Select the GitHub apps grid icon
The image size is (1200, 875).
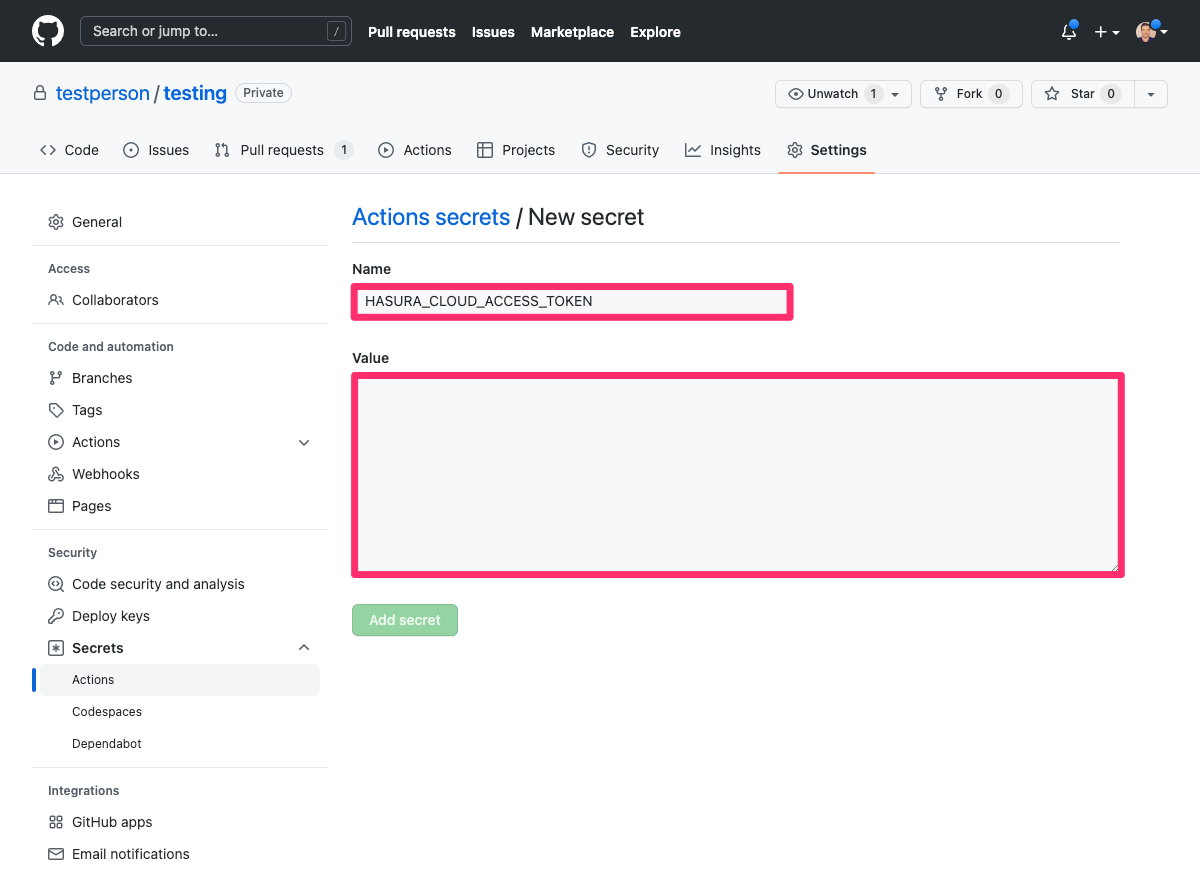55,822
